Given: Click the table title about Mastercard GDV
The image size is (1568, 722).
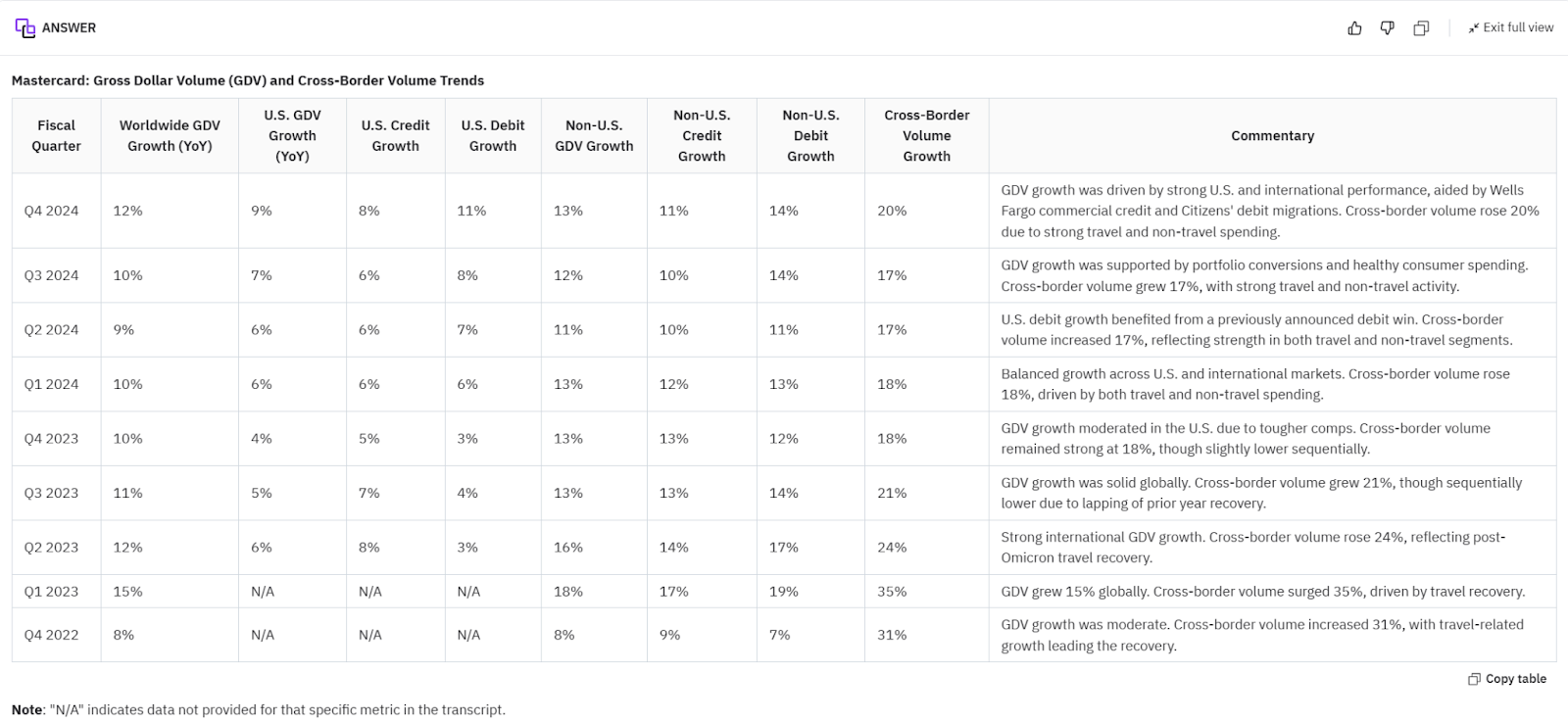Looking at the screenshot, I should [x=248, y=80].
